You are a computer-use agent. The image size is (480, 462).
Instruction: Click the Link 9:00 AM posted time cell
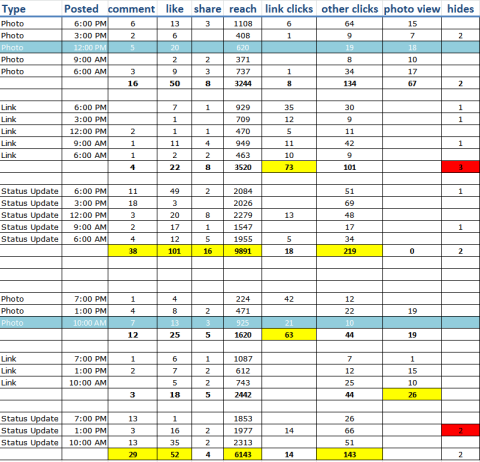(x=85, y=143)
